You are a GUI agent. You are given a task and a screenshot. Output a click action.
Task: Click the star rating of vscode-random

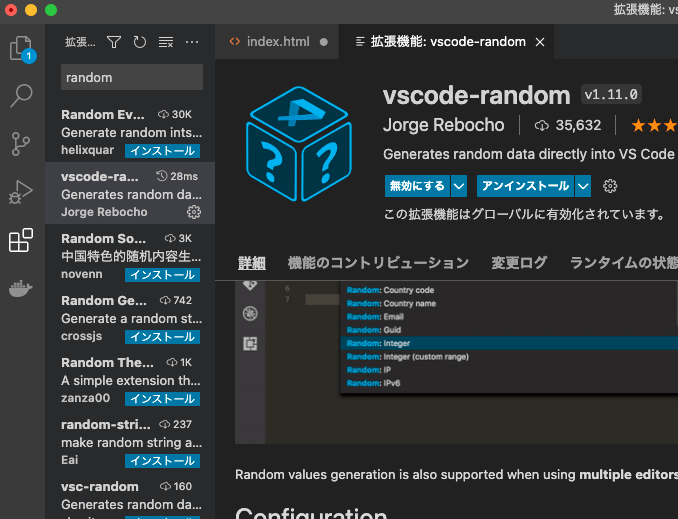tap(654, 125)
